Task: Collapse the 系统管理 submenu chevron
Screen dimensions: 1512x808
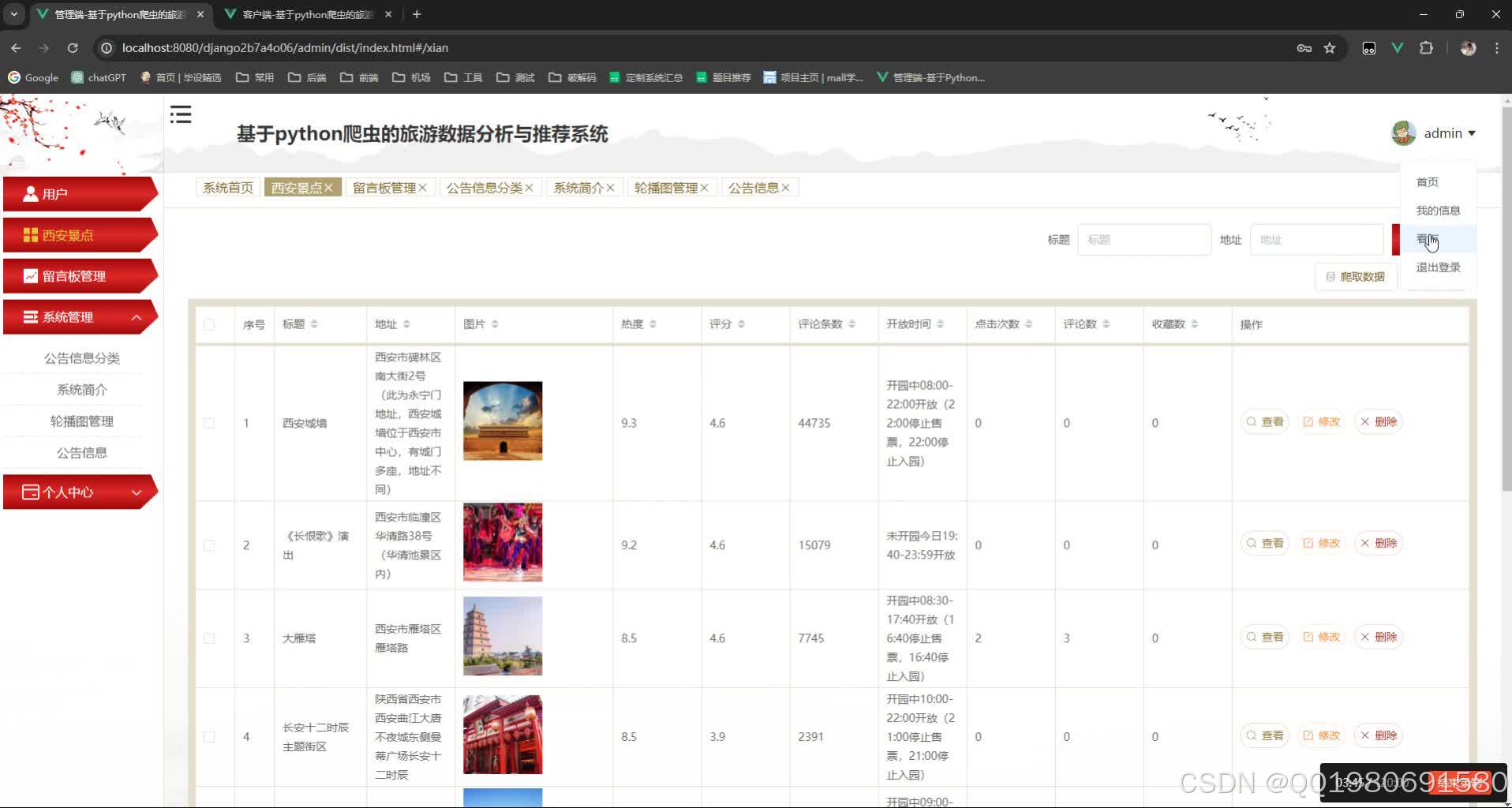Action: pyautogui.click(x=137, y=316)
